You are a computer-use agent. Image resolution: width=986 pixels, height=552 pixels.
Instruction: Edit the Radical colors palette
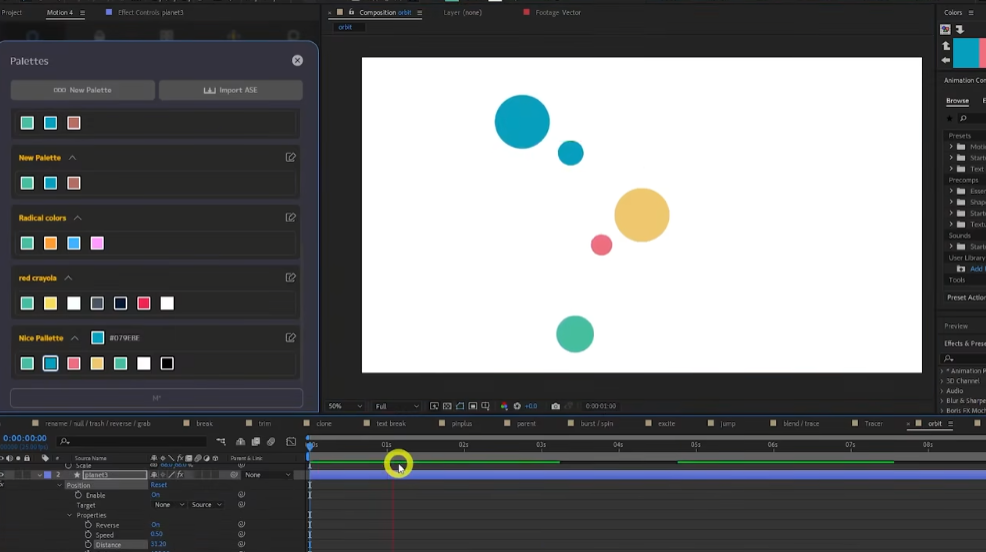pyautogui.click(x=291, y=218)
